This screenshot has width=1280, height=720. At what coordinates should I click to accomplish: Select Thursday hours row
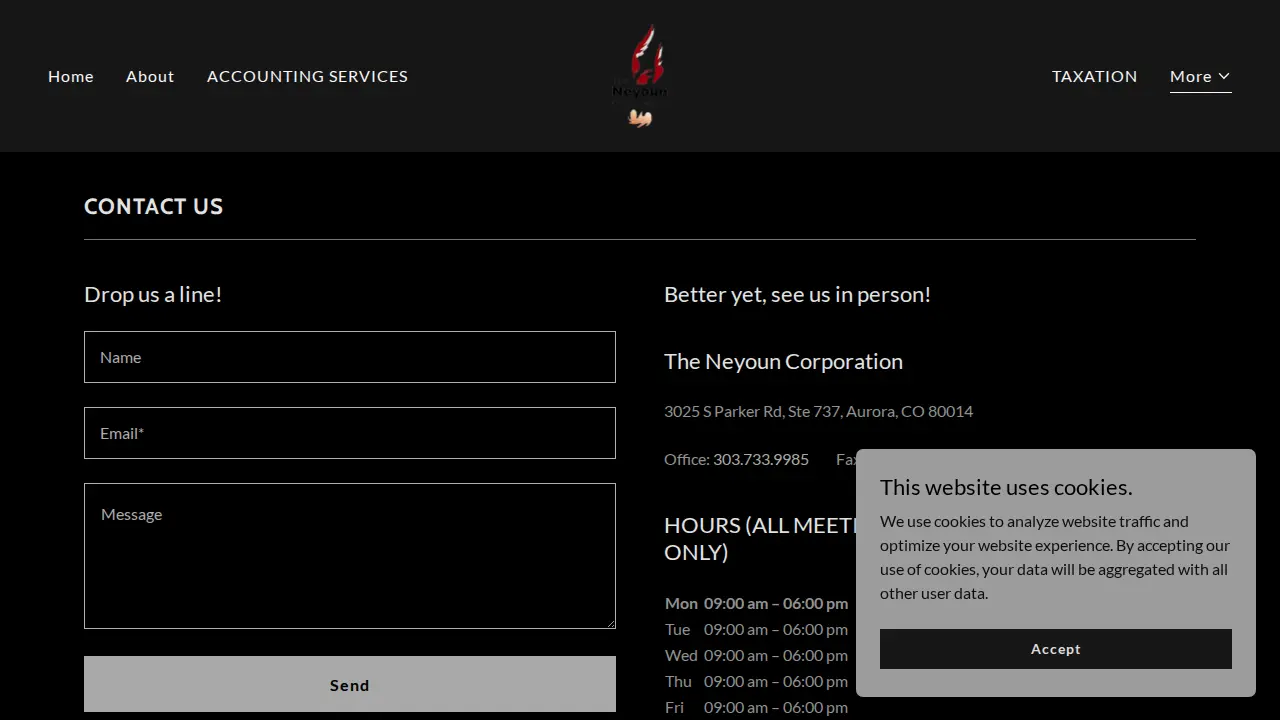756,681
